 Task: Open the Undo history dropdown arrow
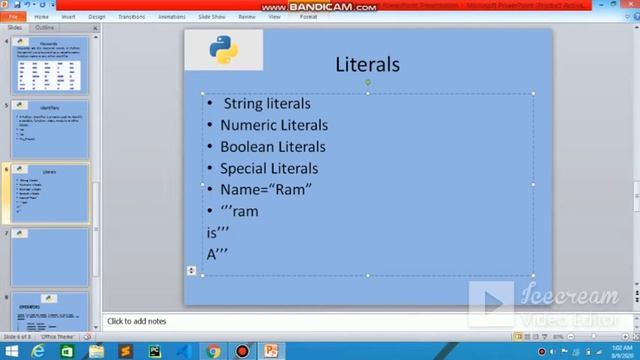click(x=34, y=4)
